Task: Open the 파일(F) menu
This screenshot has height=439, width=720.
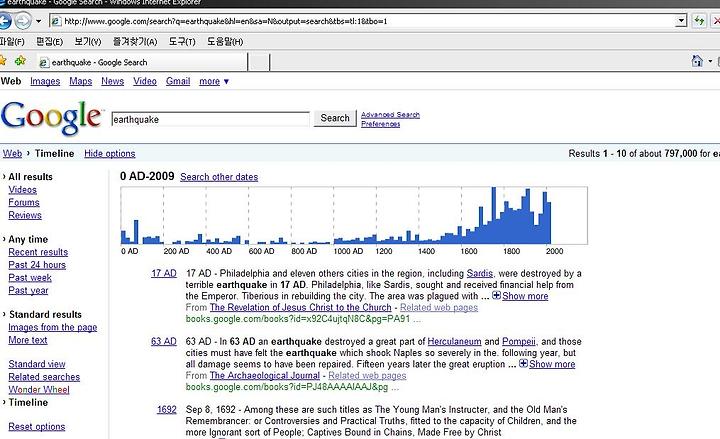Action: coord(12,42)
